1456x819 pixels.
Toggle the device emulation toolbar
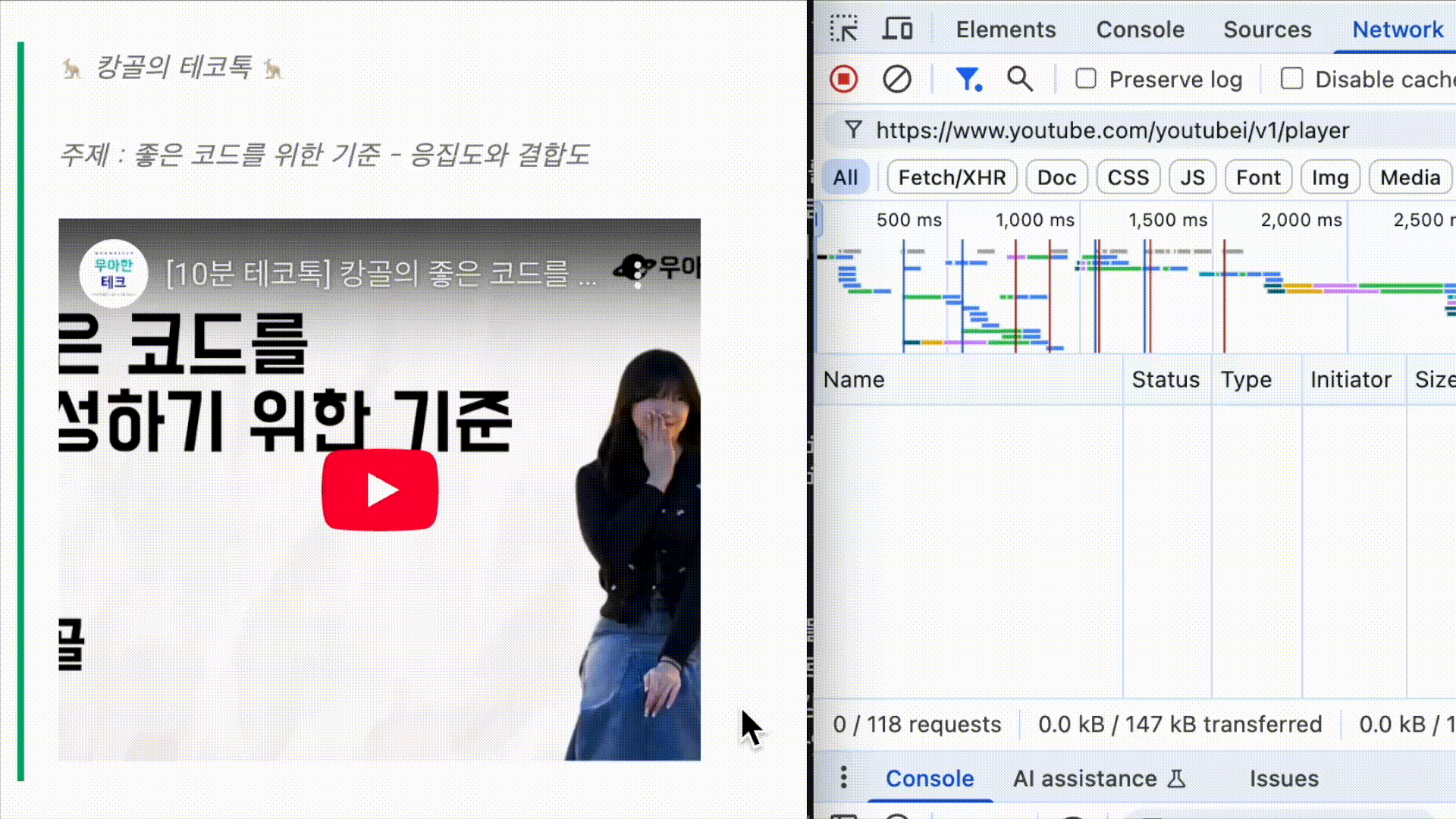click(x=897, y=29)
